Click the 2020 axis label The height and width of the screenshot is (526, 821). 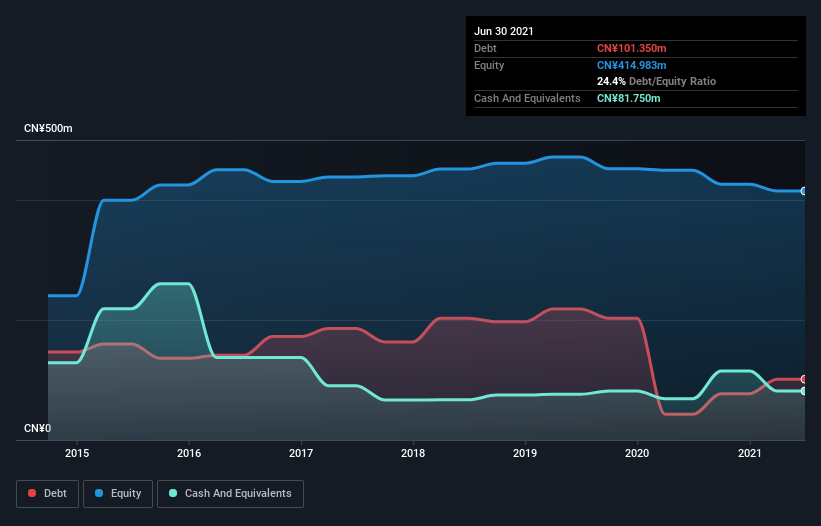coord(637,453)
